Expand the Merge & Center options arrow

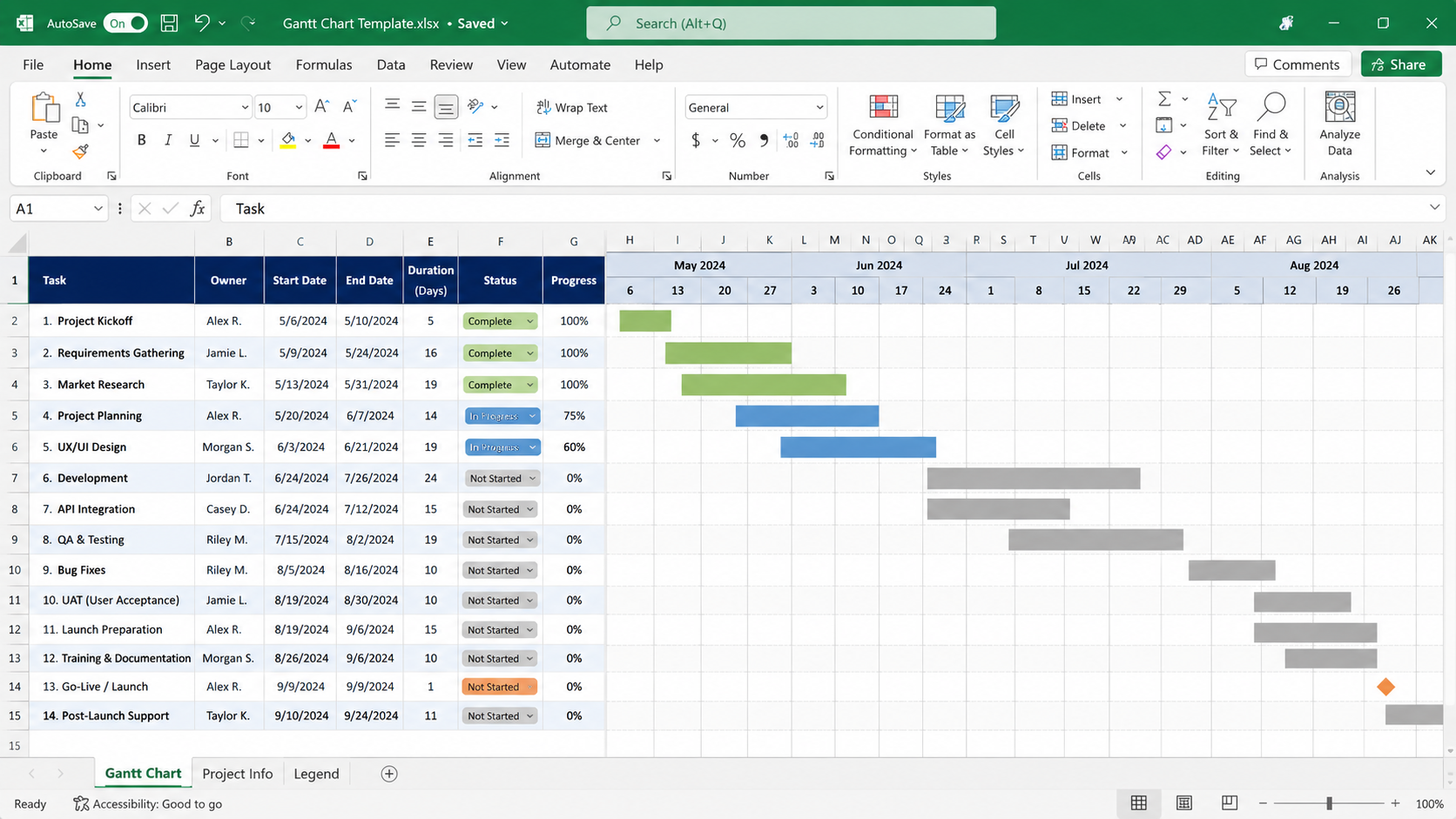click(x=657, y=141)
